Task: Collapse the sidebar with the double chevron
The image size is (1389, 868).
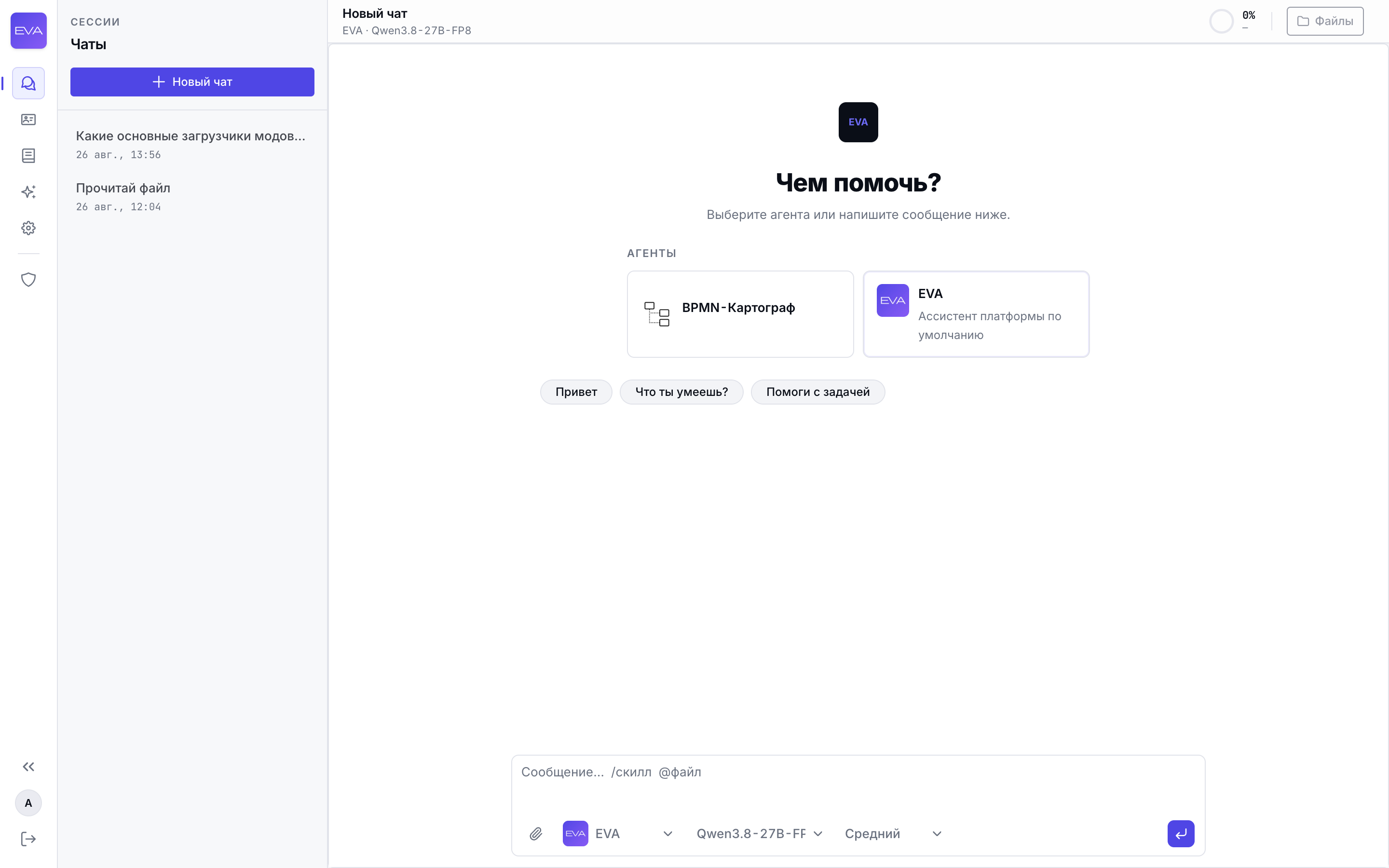Action: tap(28, 767)
